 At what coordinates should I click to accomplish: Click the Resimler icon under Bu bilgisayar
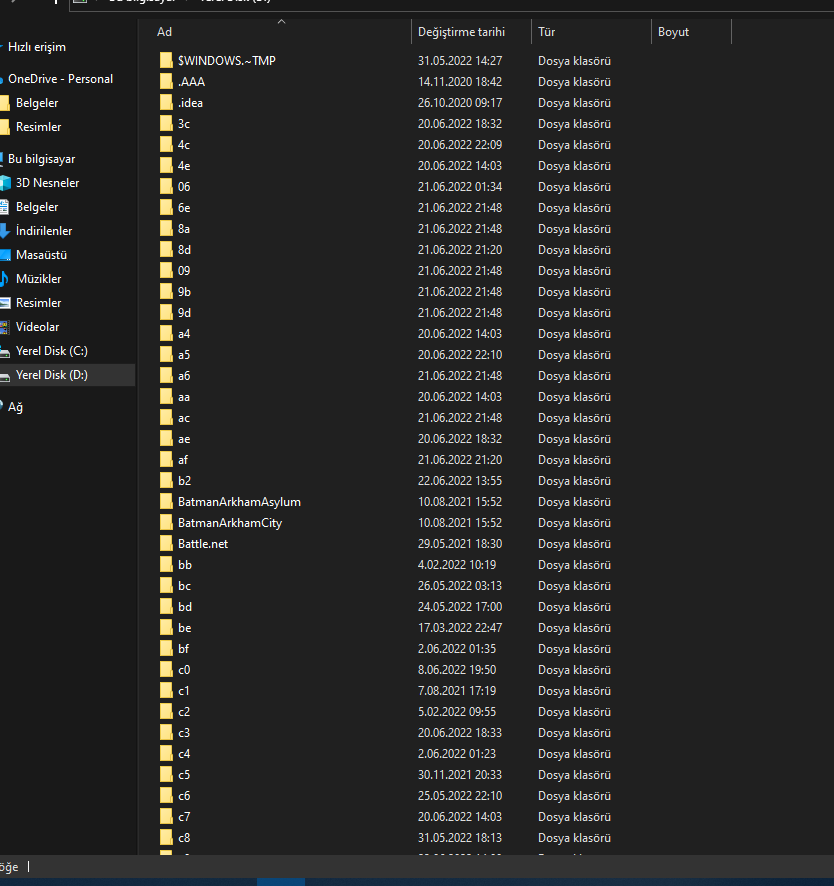[x=5, y=303]
